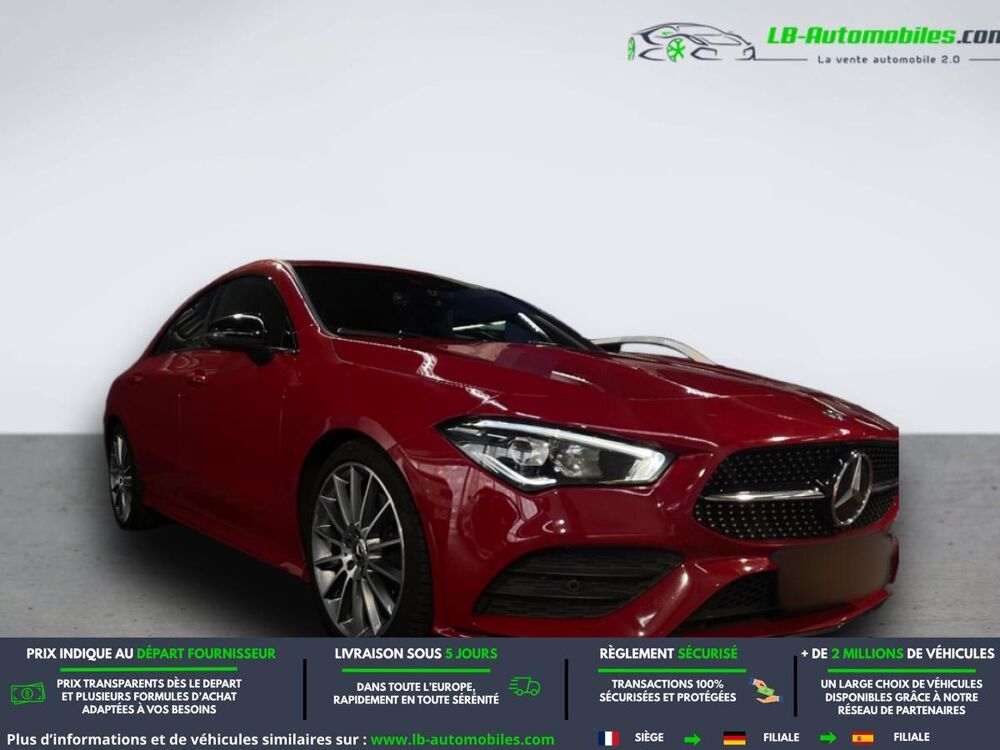
Task: Click the car's front headlight
Action: pyautogui.click(x=555, y=453)
